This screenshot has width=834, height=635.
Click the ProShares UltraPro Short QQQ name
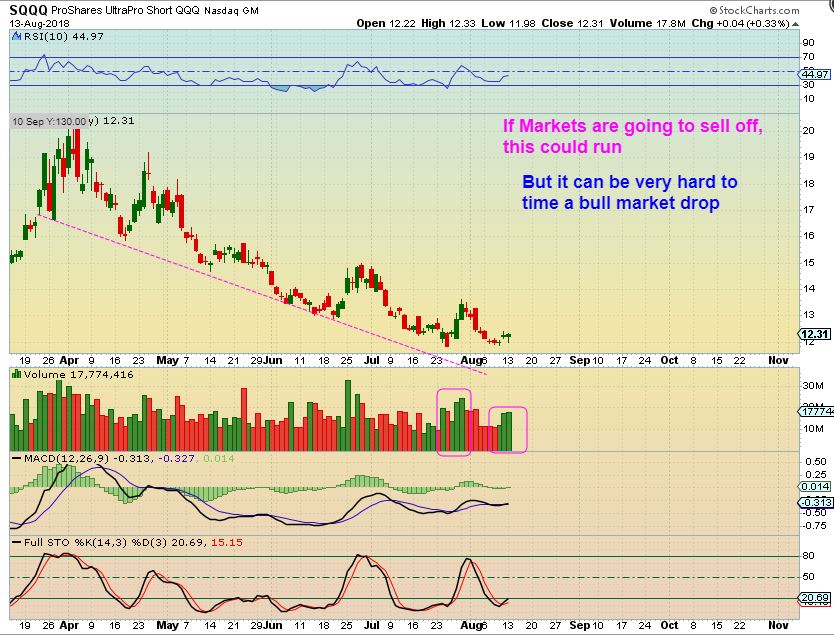(x=126, y=10)
